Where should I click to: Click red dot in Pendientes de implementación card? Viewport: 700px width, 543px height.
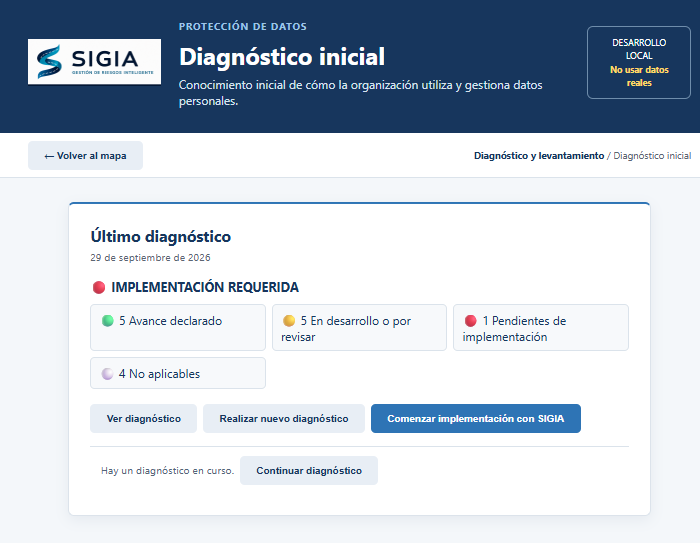tap(471, 321)
